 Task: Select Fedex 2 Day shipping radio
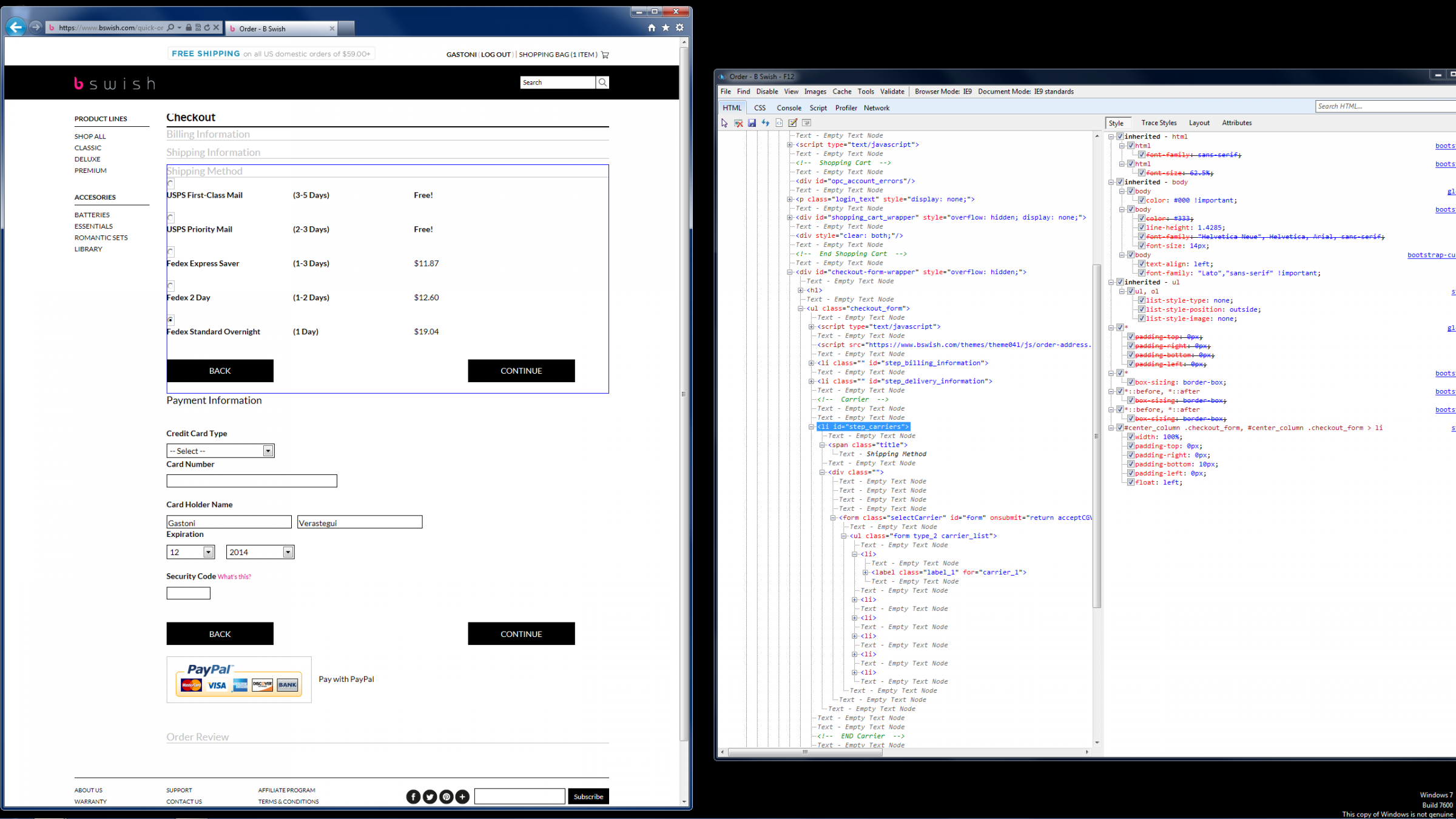(x=170, y=286)
